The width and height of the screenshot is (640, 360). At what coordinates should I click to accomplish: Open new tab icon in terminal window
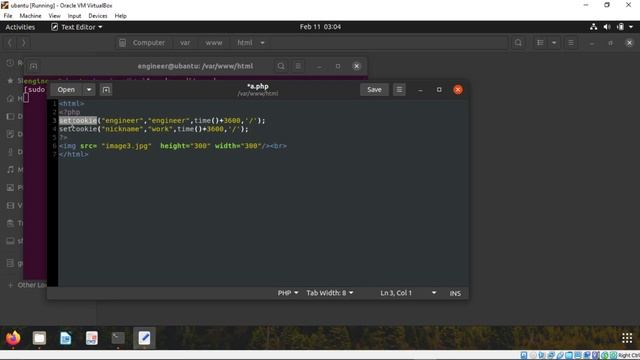[x=33, y=66]
